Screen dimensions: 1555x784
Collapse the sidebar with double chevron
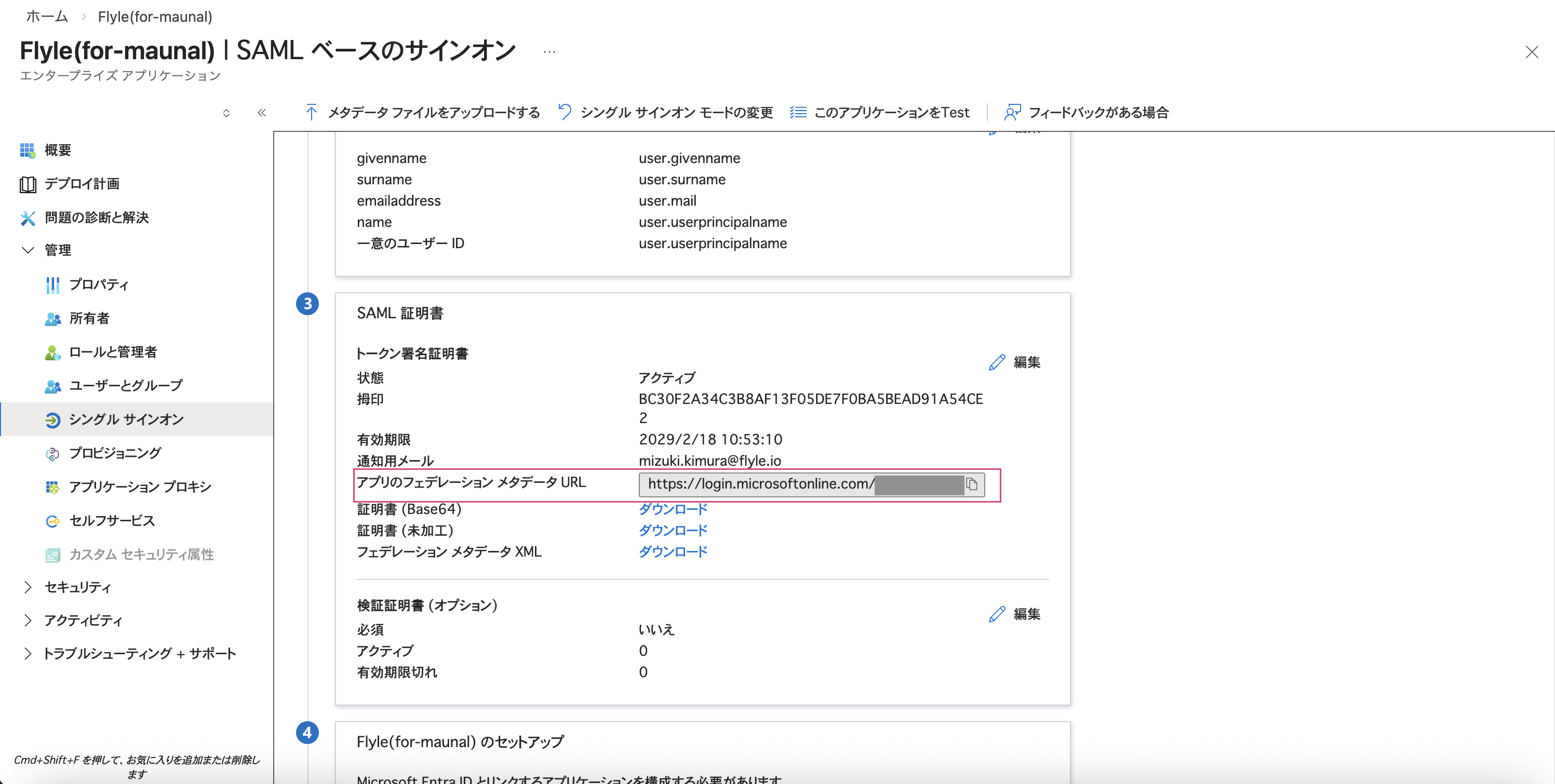coord(261,112)
